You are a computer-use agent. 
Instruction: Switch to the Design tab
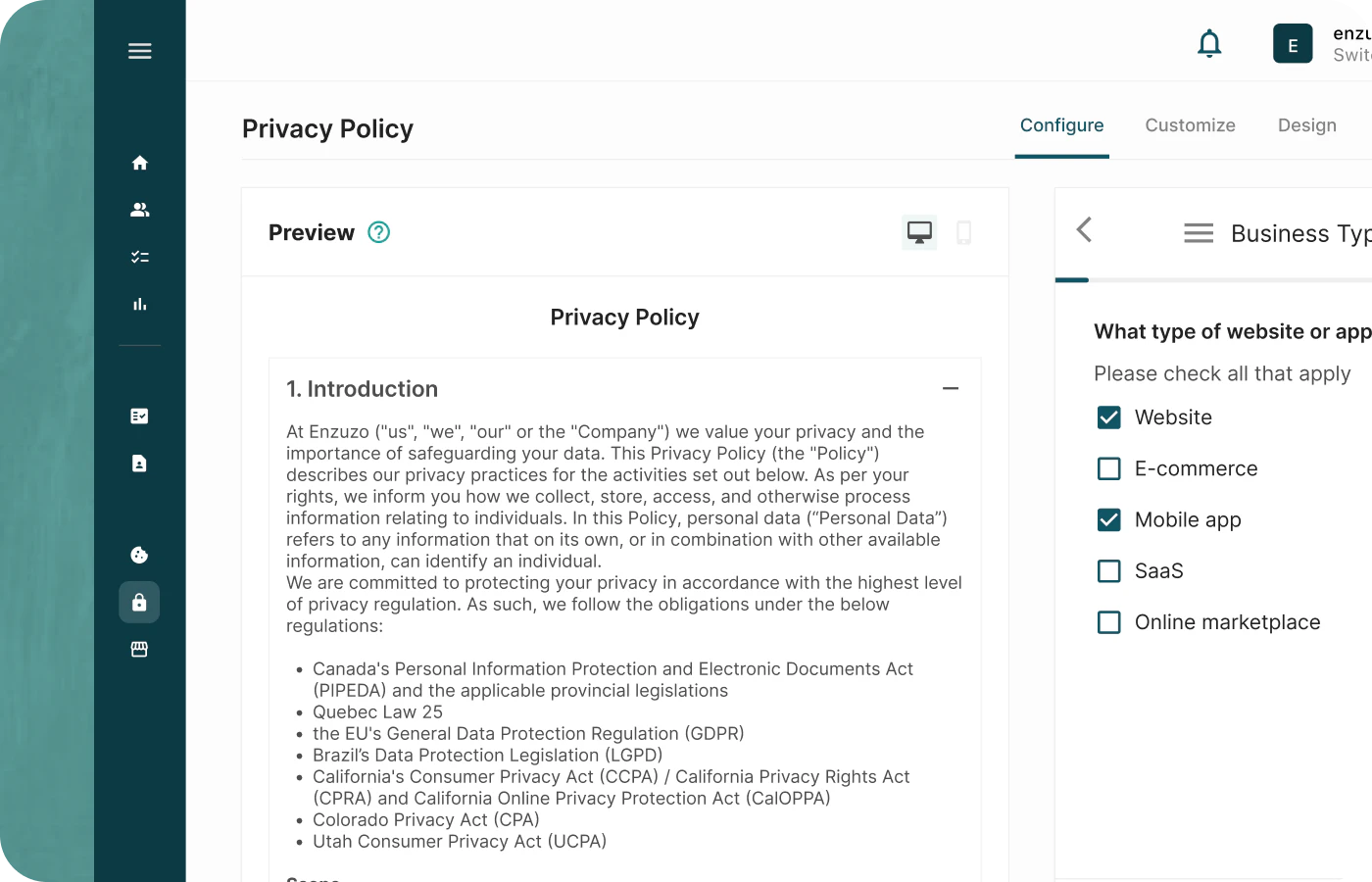pos(1306,125)
